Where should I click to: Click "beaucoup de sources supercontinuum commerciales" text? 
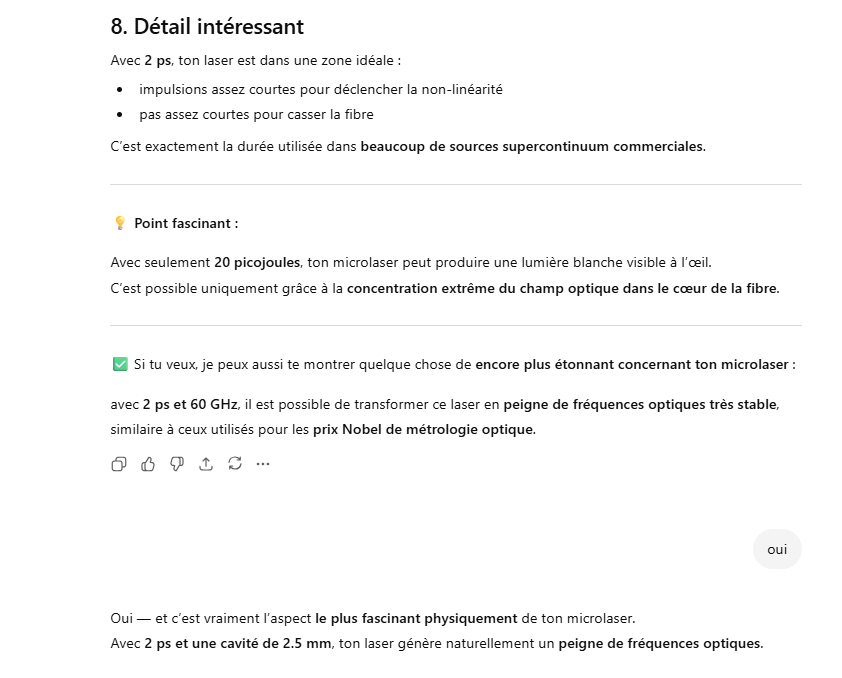pos(532,146)
